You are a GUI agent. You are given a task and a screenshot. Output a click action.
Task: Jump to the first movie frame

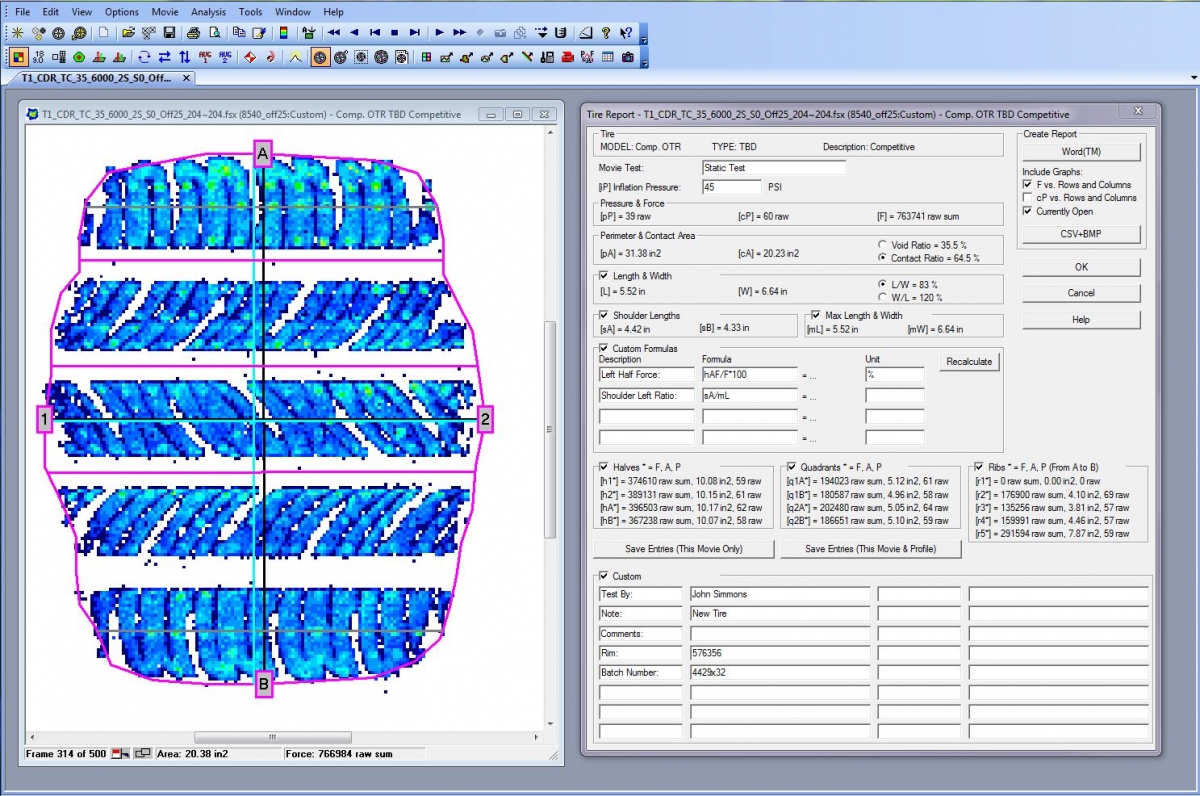coord(376,33)
